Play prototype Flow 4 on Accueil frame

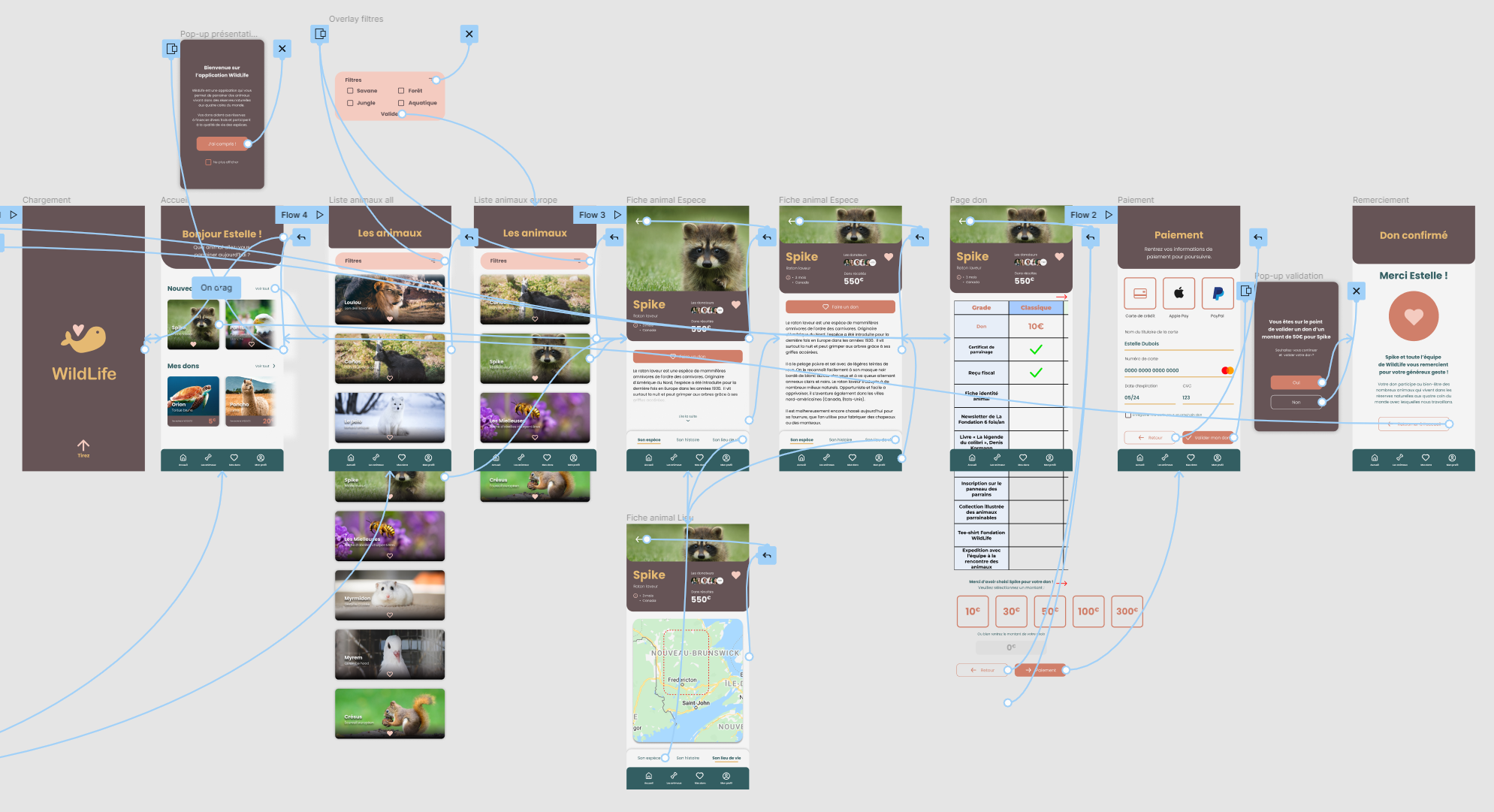coord(320,215)
